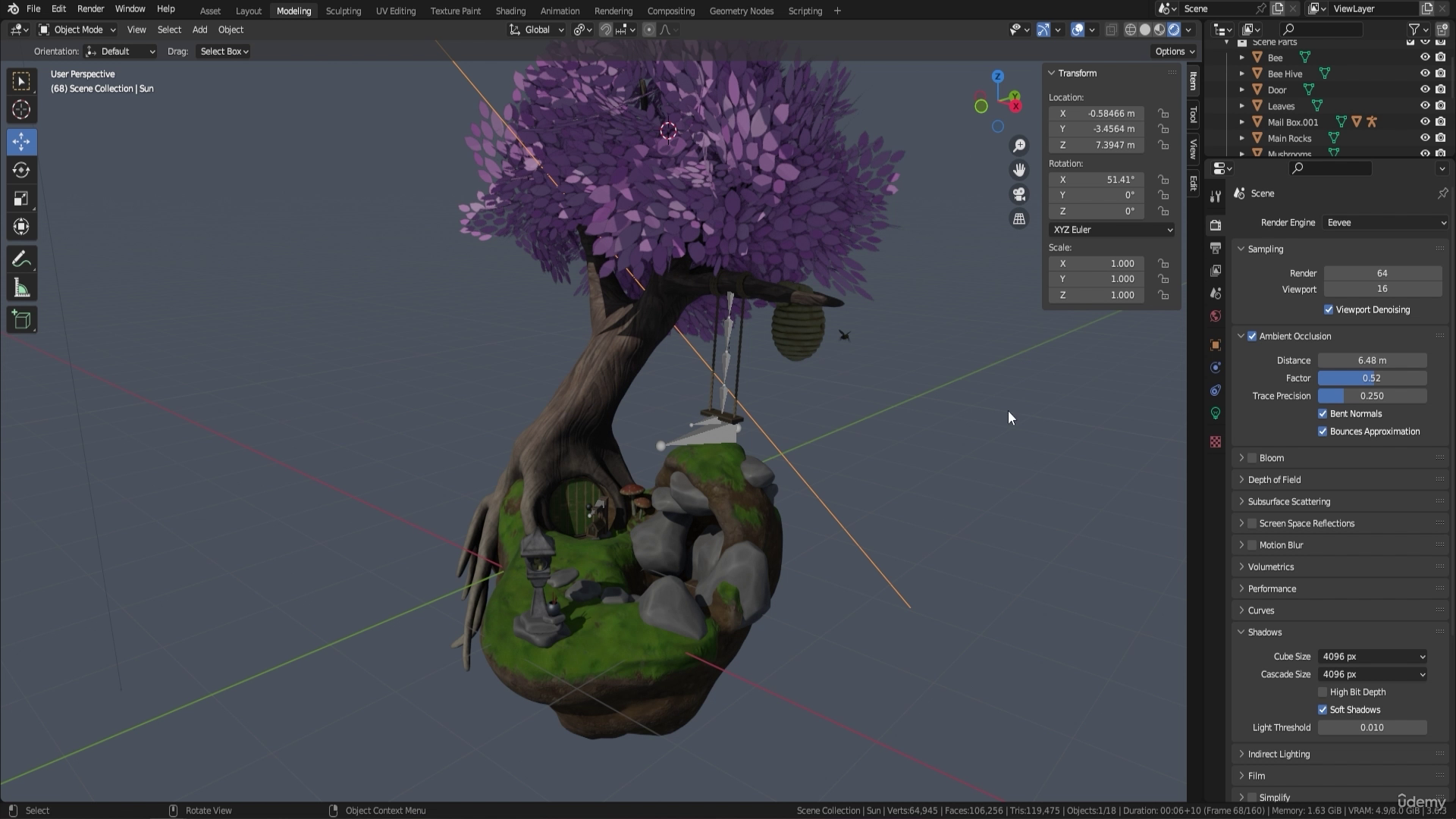
Task: Select the 3D Cursor tool
Action: 21,110
